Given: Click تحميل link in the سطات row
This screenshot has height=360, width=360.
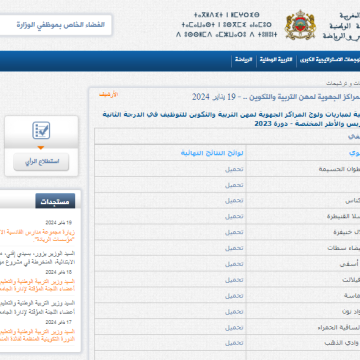Looking at the screenshot, I should [234, 248].
